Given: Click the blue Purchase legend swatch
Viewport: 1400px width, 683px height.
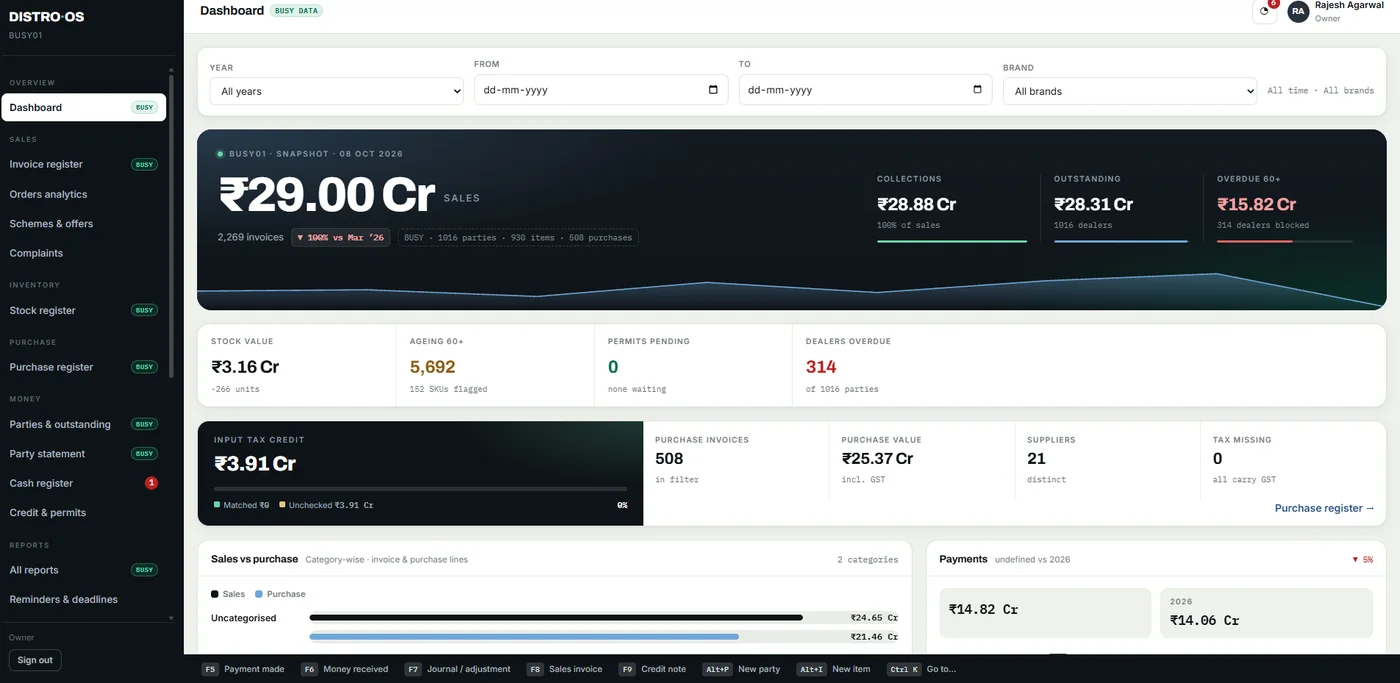Looking at the screenshot, I should click(x=258, y=594).
